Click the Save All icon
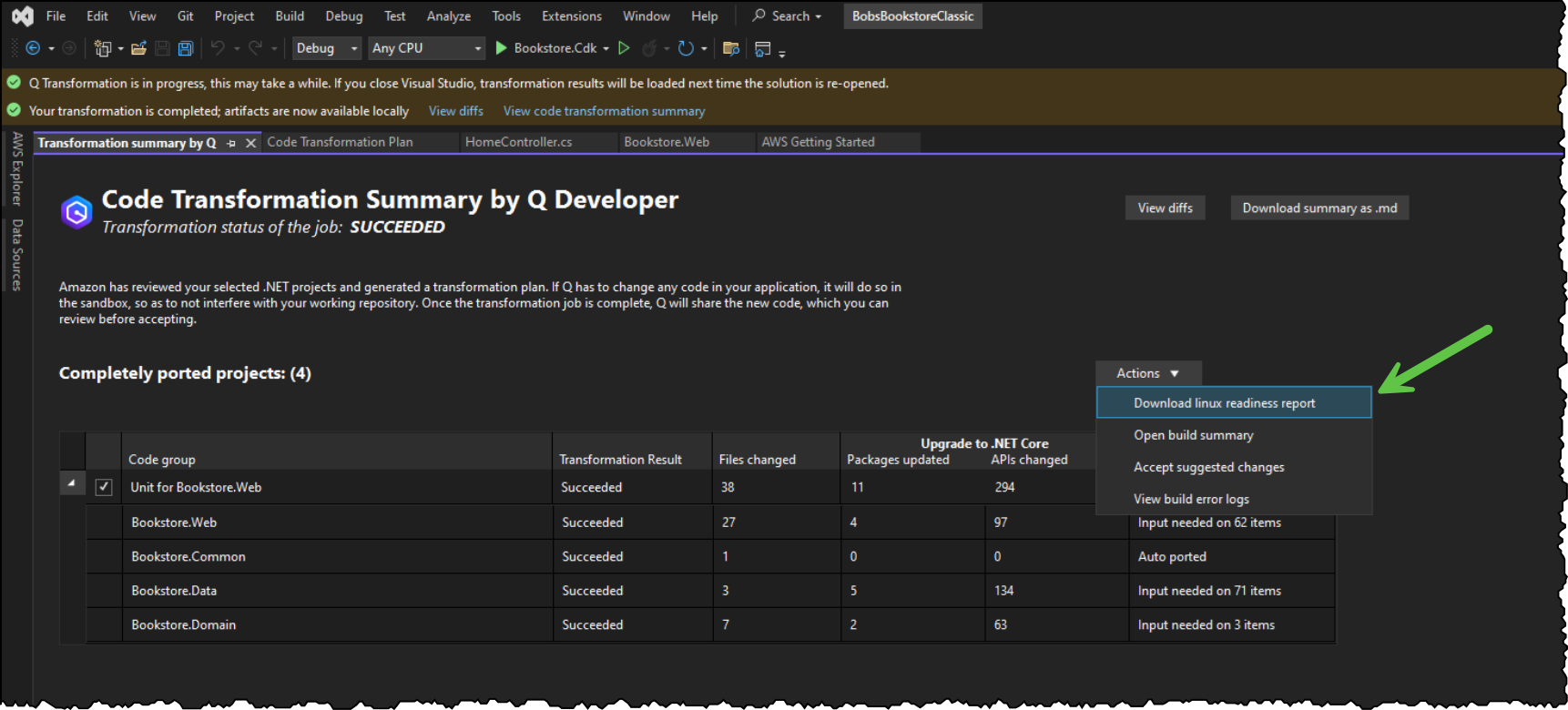Viewport: 1568px width, 710px height. 186,48
